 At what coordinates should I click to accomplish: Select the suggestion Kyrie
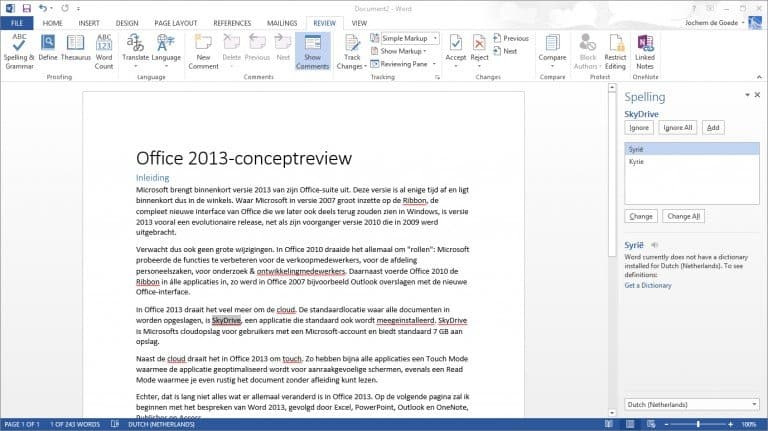[692, 162]
